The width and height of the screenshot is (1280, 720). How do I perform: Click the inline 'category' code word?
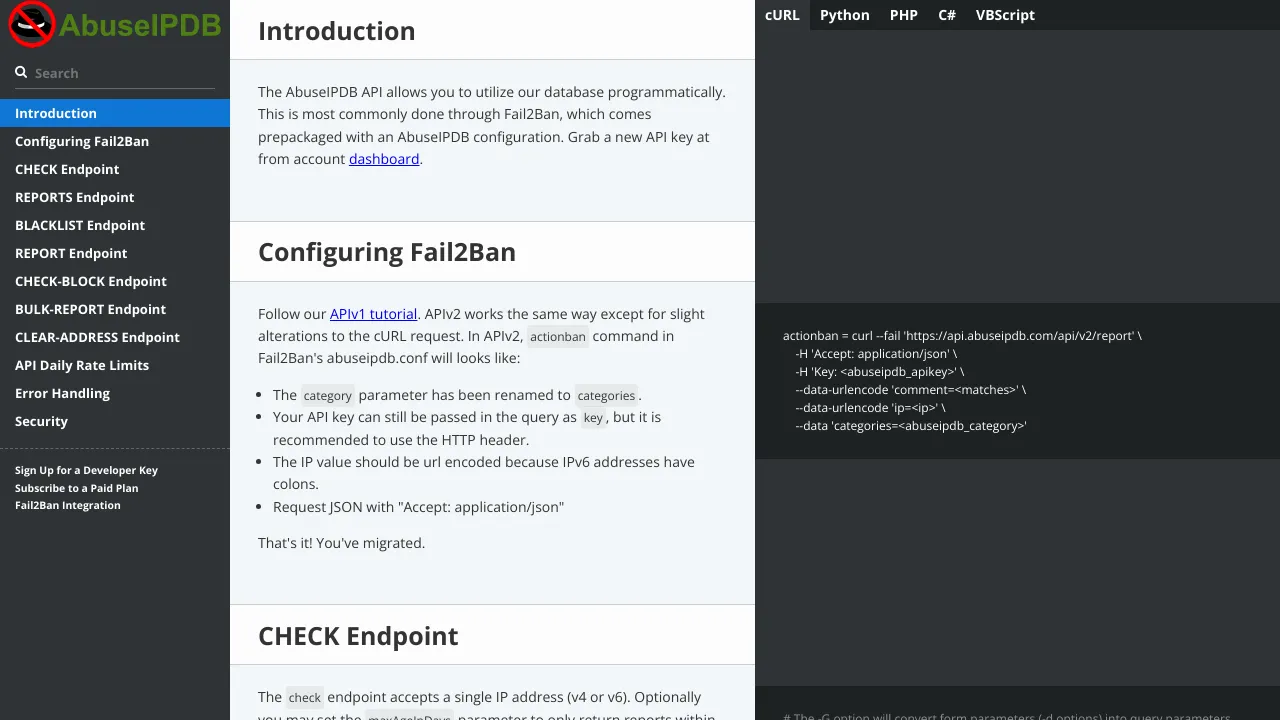(328, 396)
